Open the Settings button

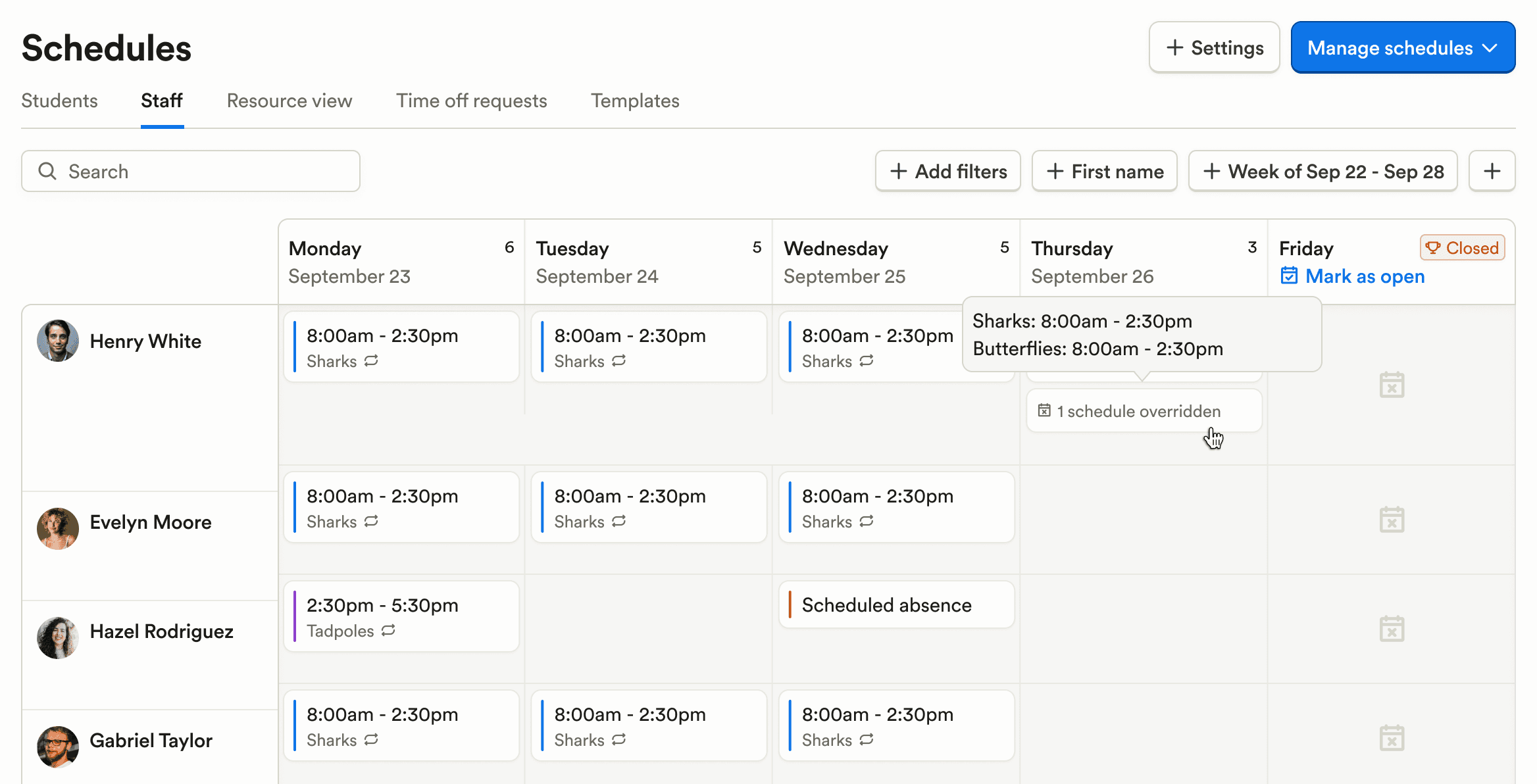(1213, 47)
